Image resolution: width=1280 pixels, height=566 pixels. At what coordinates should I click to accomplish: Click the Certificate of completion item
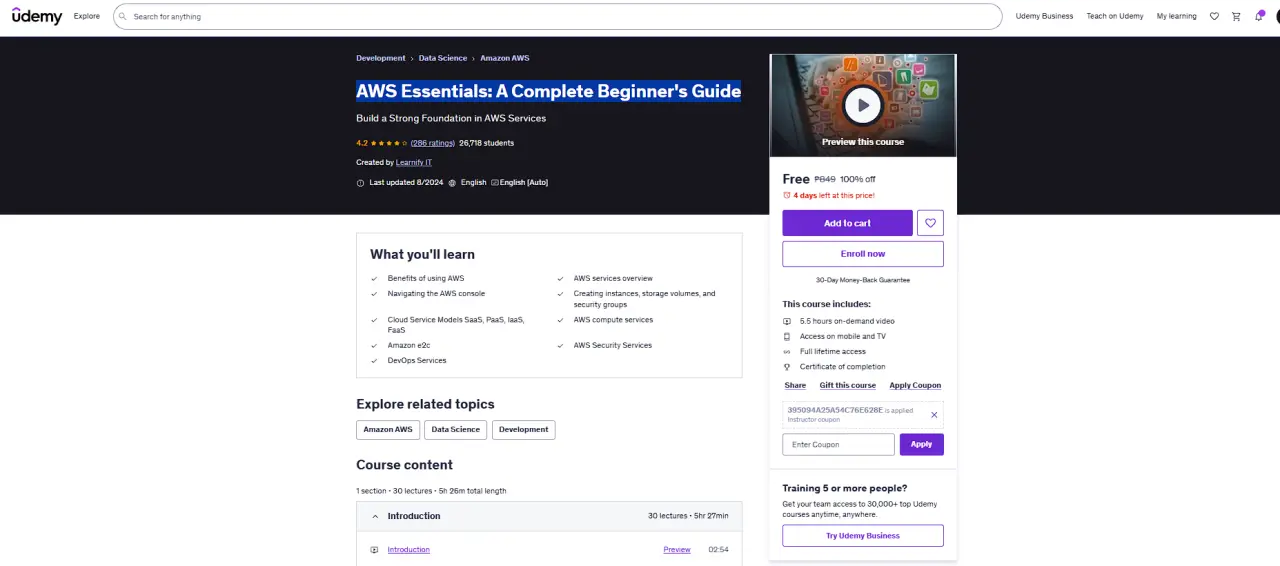click(842, 366)
